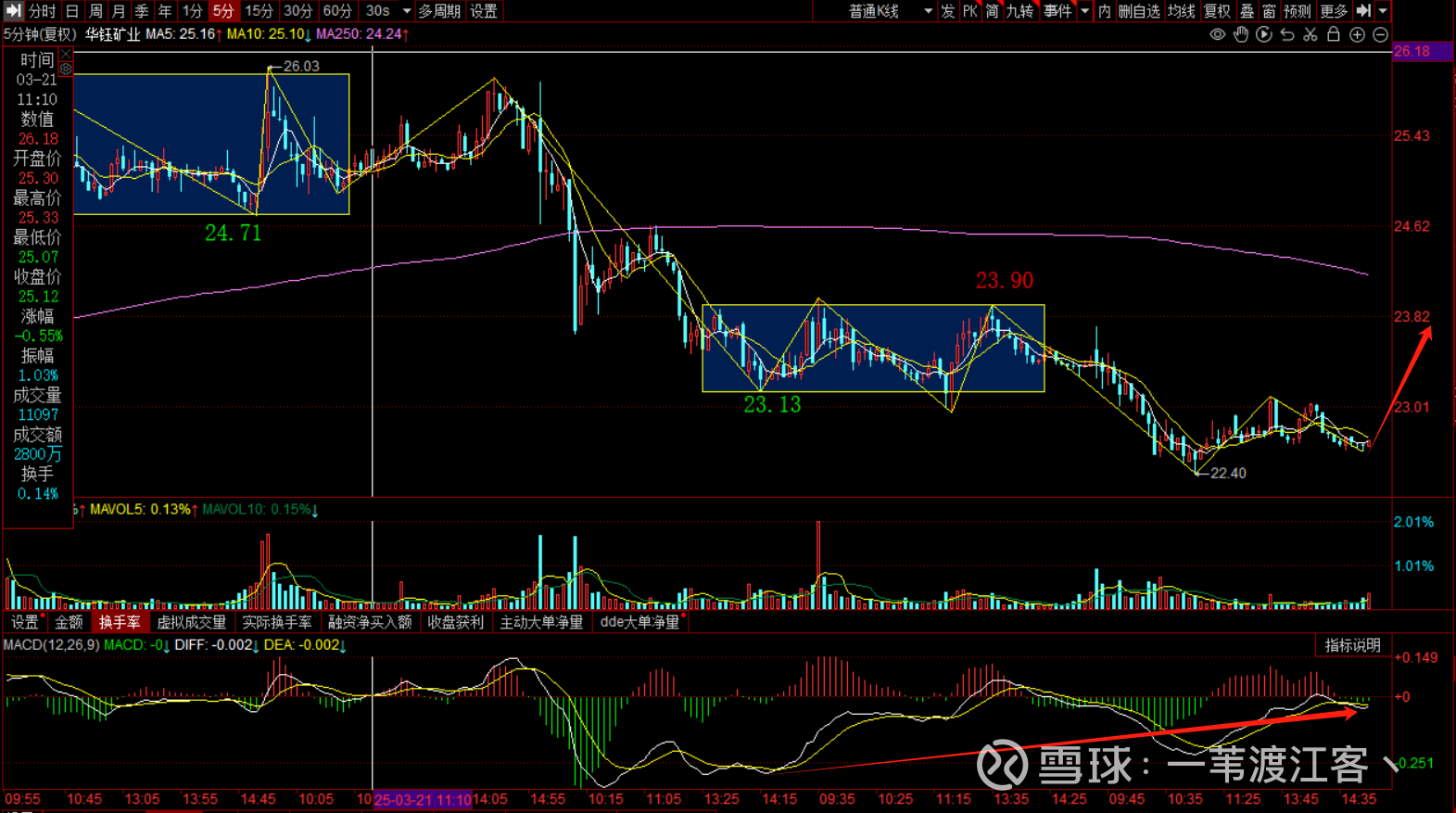Click the MA250: 24.24 label
The width and height of the screenshot is (1456, 813).
coord(362,34)
